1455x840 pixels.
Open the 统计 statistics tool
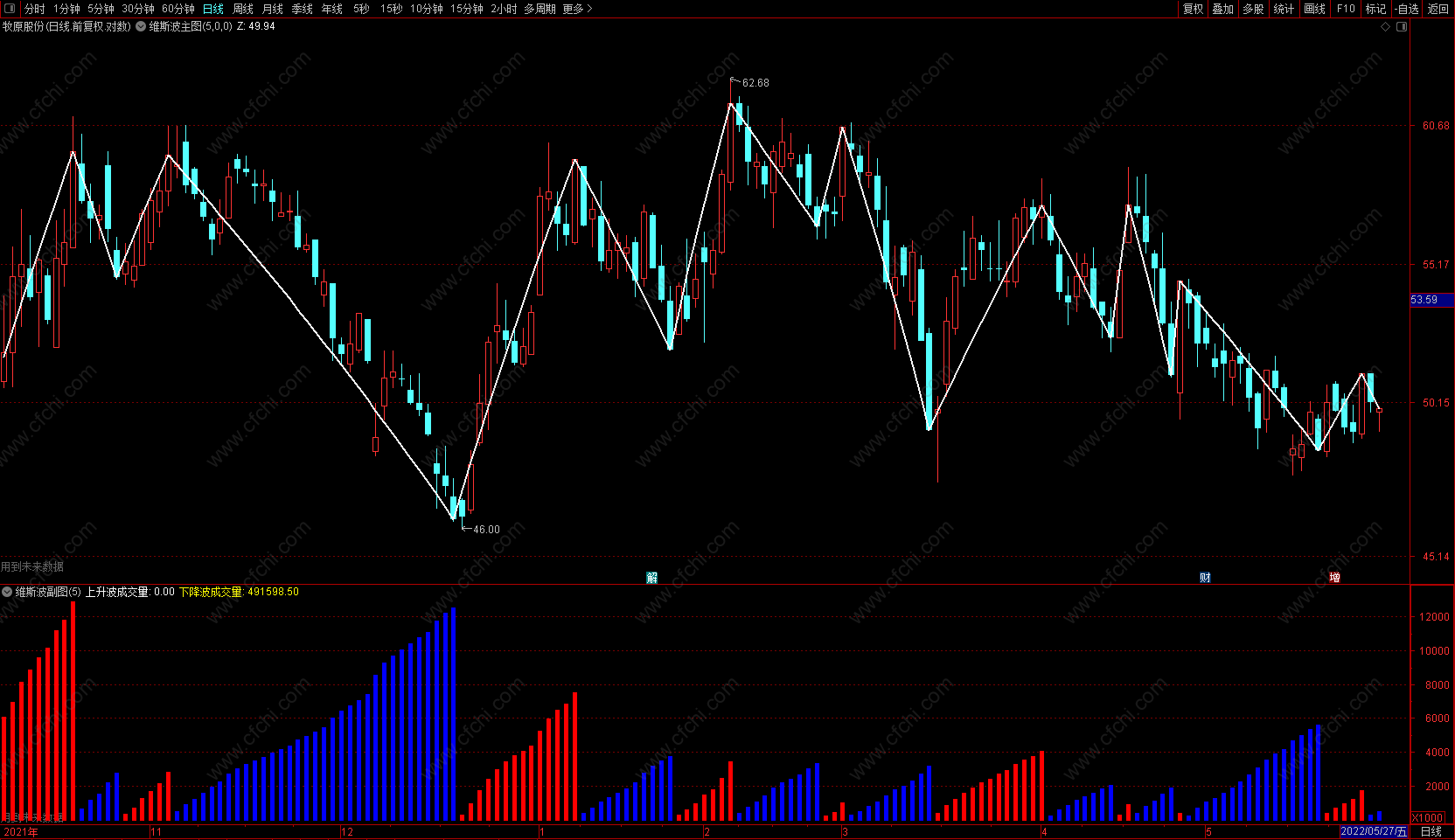pyautogui.click(x=1284, y=9)
